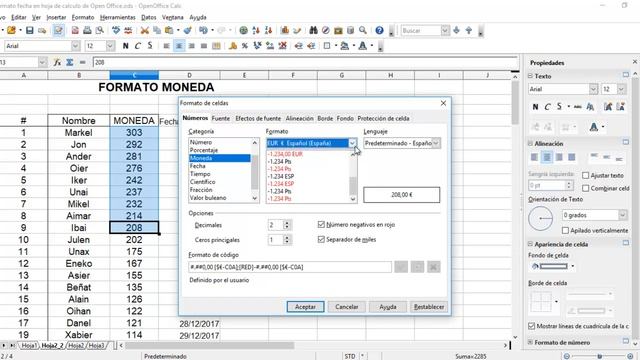Viewport: 640px width, 360px height.
Task: Open sidebar font name Arial dropdown
Action: pos(593,89)
